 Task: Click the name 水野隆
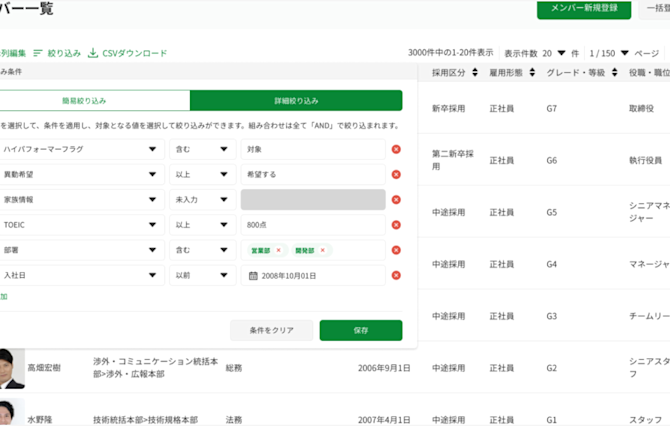(40, 420)
